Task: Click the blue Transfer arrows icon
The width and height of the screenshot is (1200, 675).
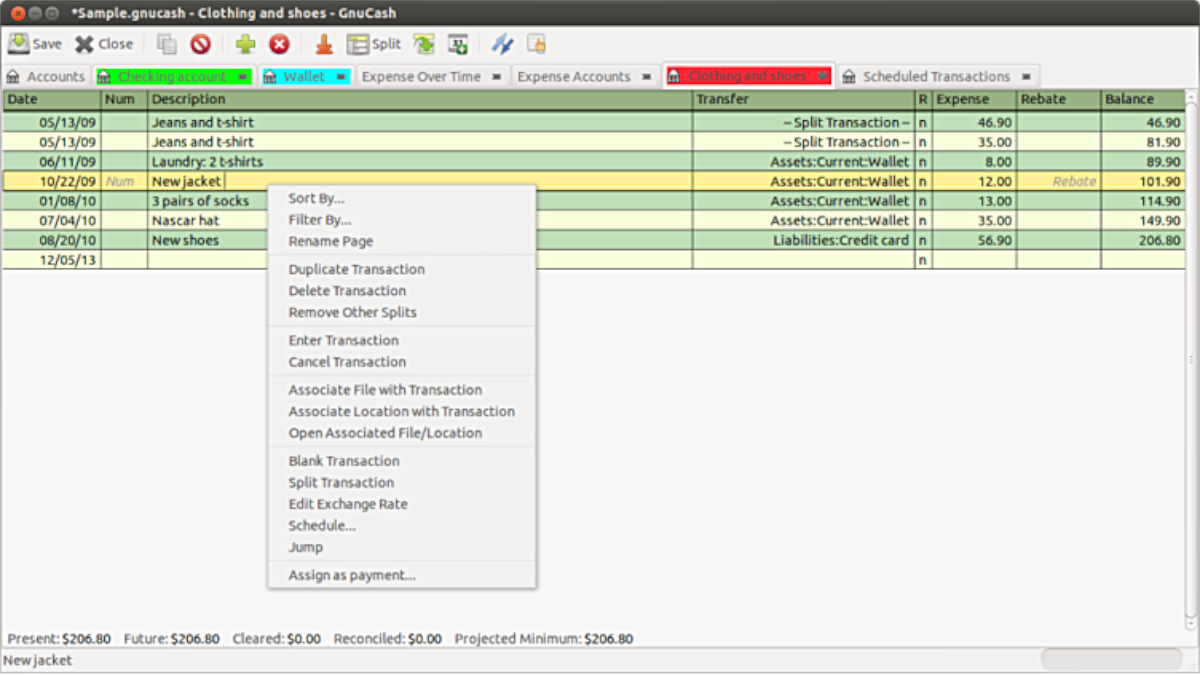Action: coord(502,43)
